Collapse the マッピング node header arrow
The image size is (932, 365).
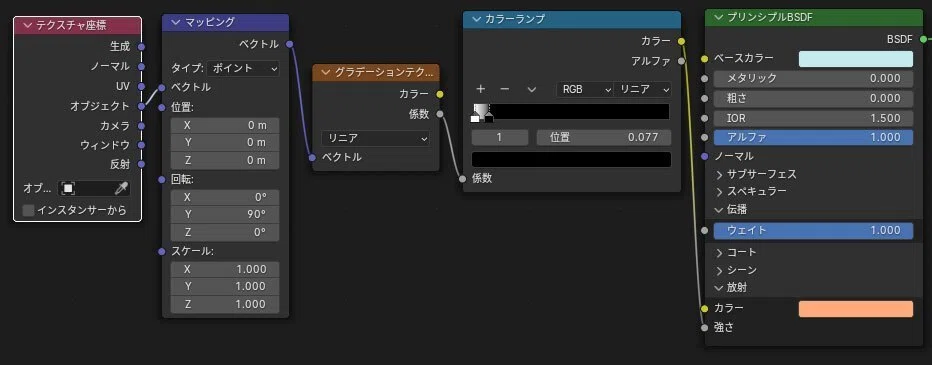pos(175,23)
